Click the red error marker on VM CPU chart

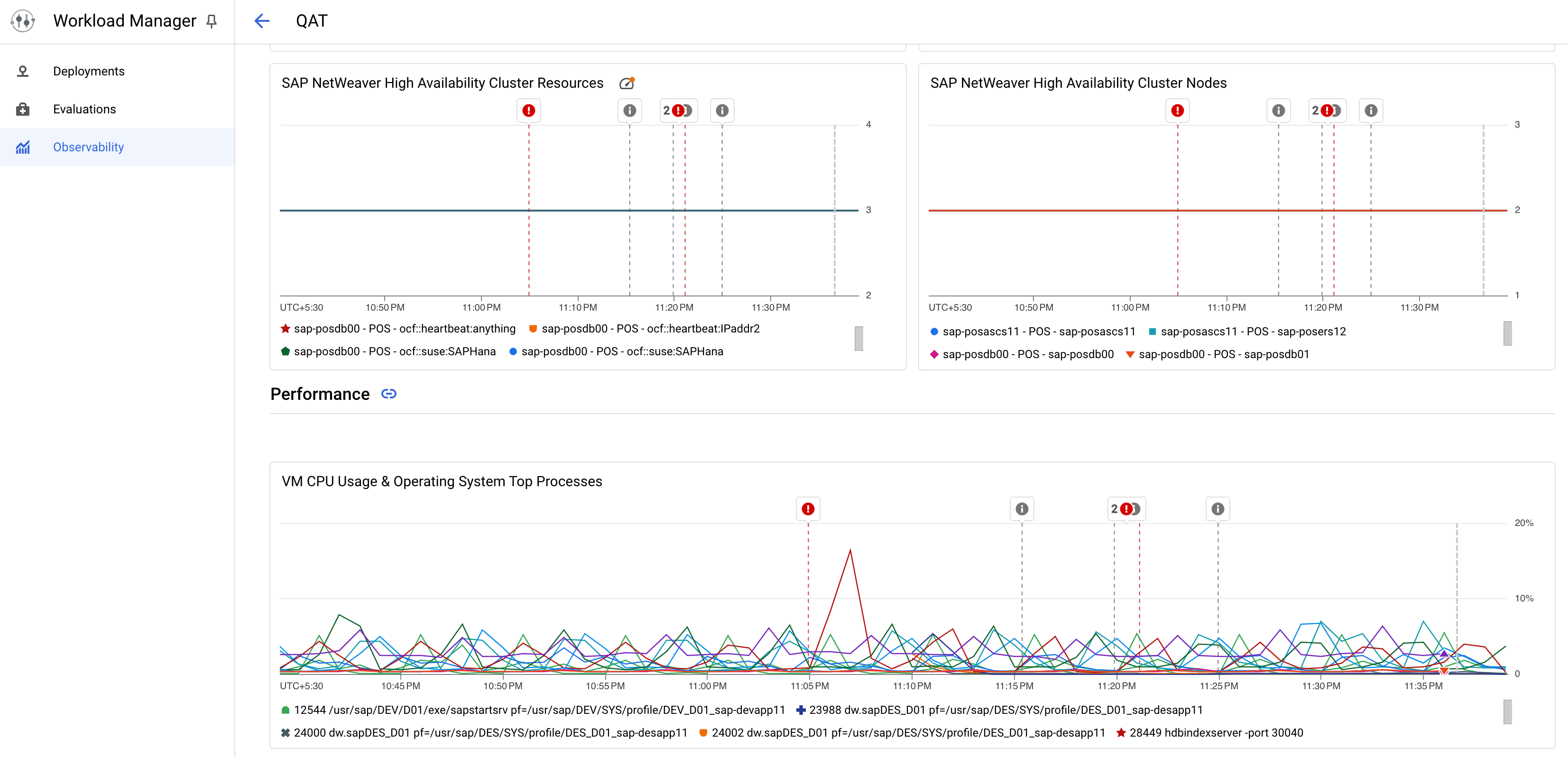pos(808,509)
